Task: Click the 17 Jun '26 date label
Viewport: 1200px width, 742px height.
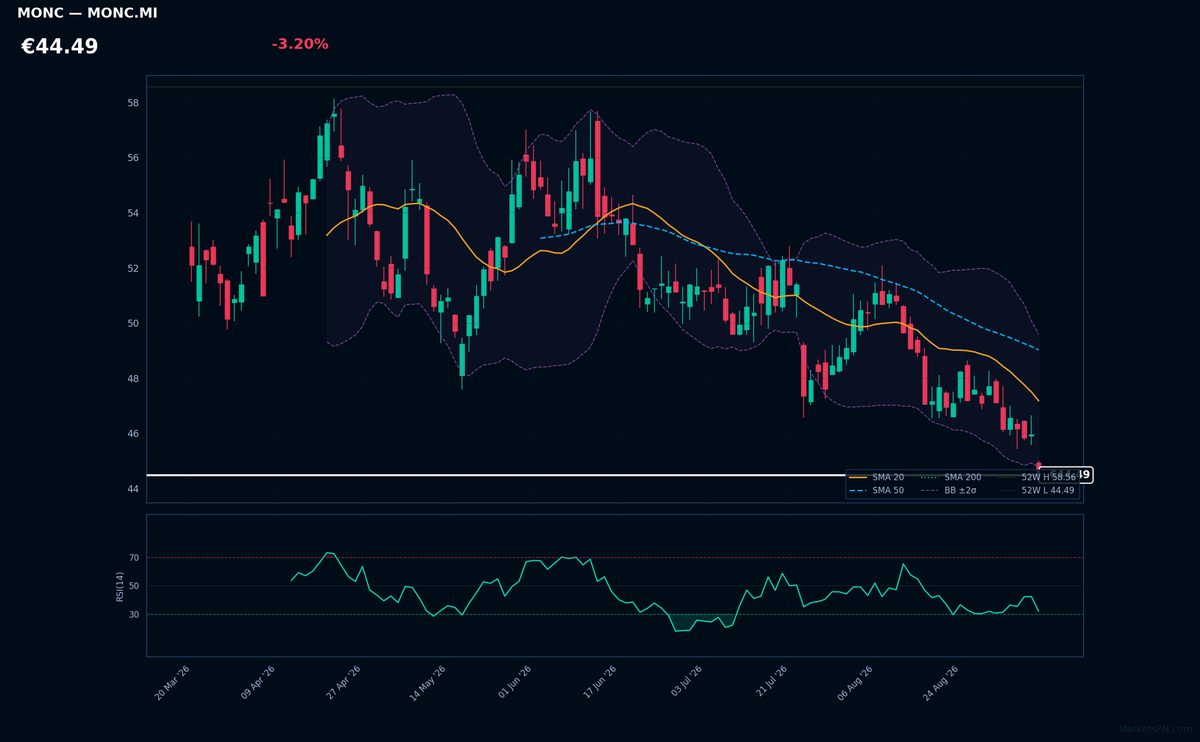Action: pos(598,683)
